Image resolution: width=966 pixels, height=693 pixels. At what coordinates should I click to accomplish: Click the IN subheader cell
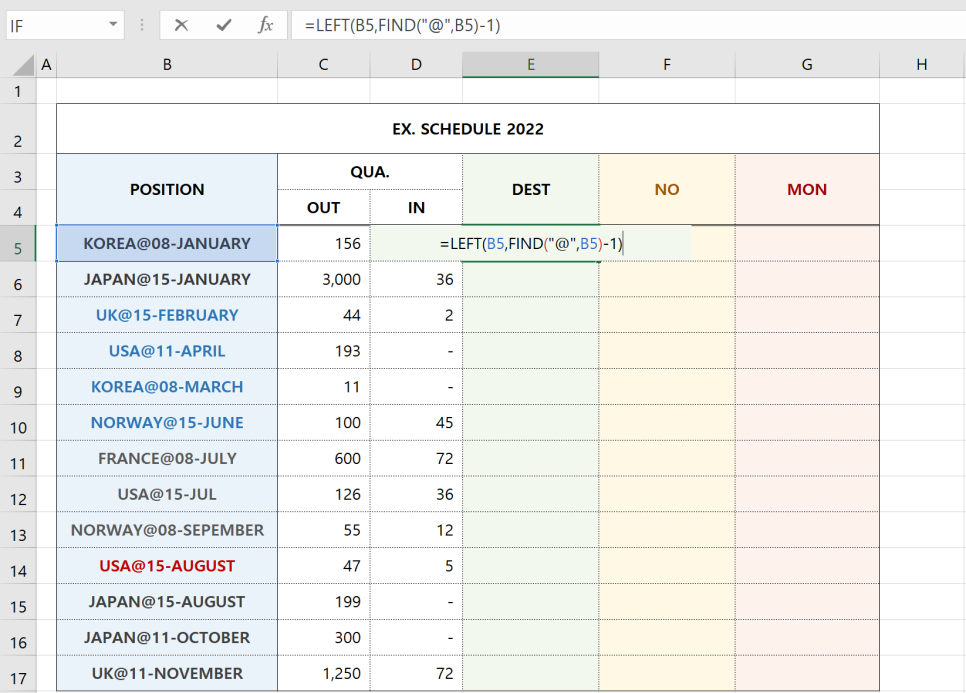416,208
